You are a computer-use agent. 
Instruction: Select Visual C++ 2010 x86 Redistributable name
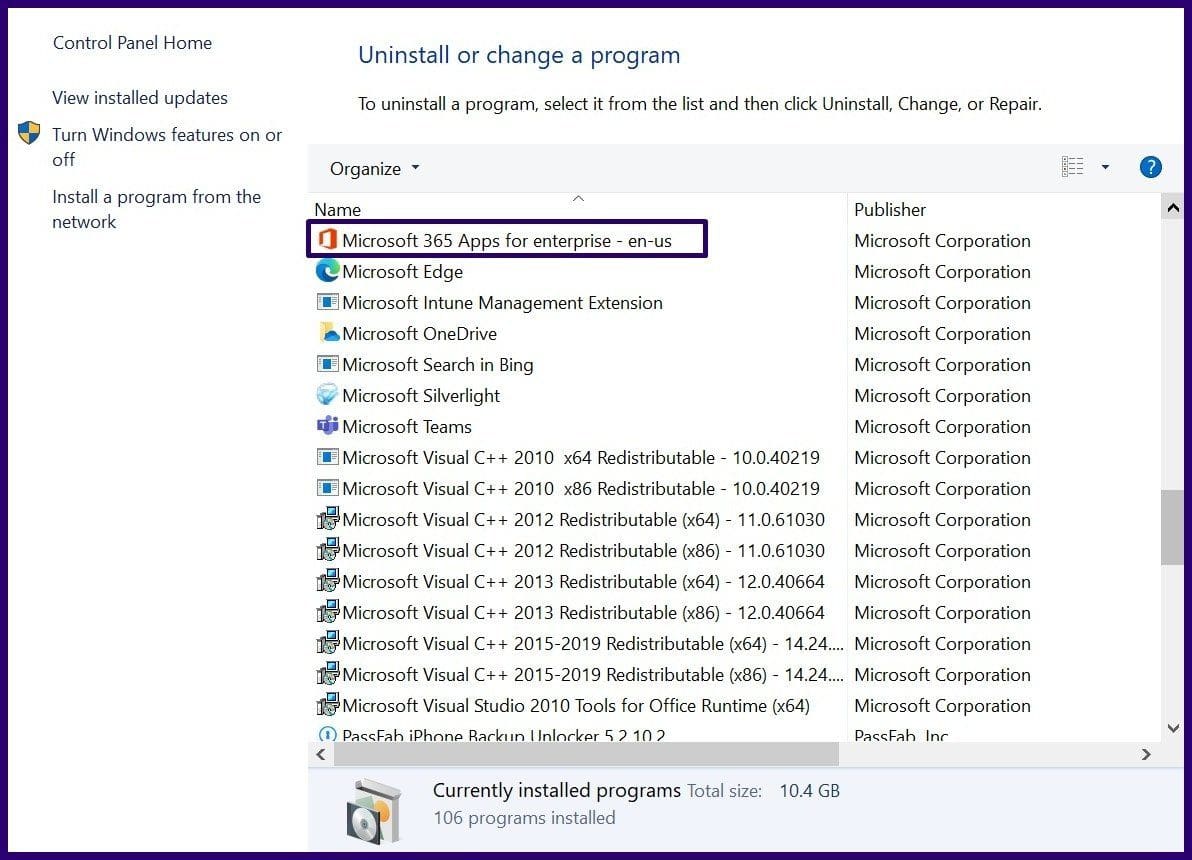point(581,488)
